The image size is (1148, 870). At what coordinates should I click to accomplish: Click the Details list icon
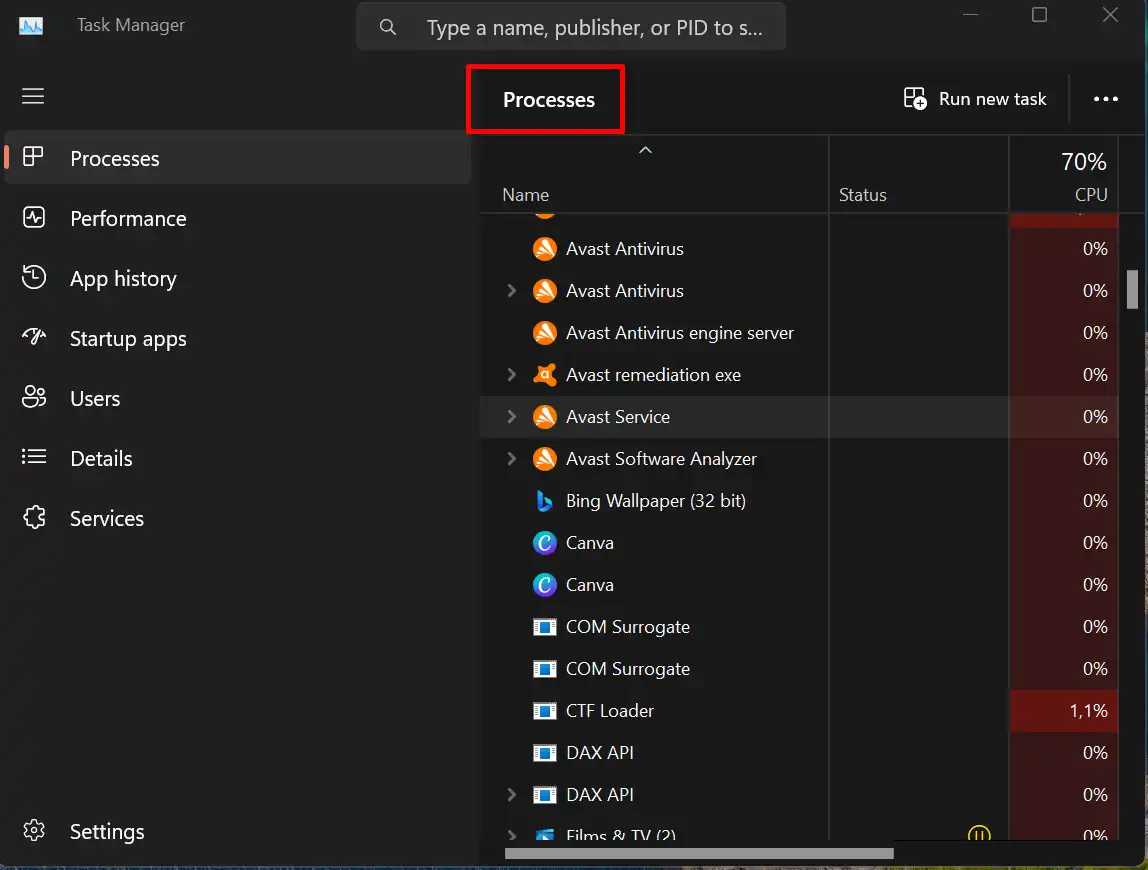point(34,457)
